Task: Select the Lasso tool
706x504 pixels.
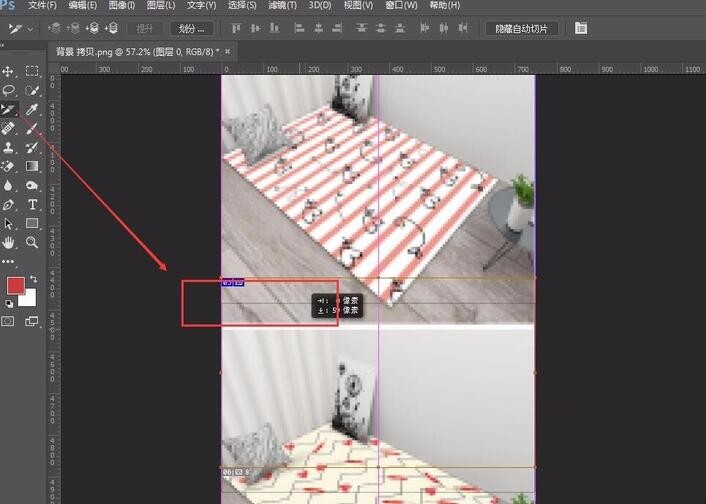Action: click(8, 90)
